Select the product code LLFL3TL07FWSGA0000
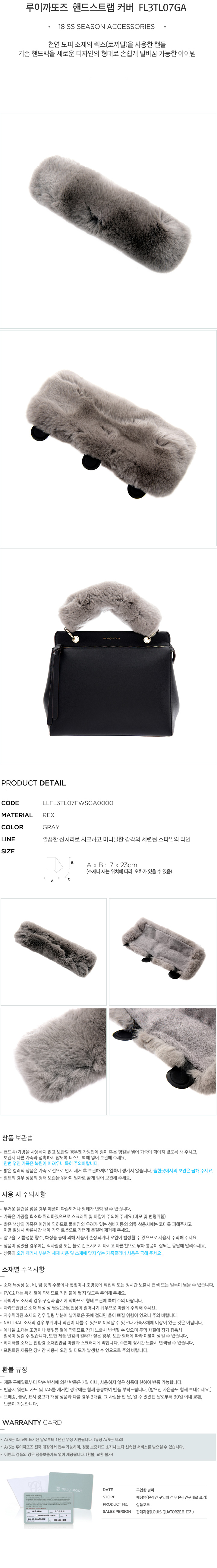 (78, 803)
